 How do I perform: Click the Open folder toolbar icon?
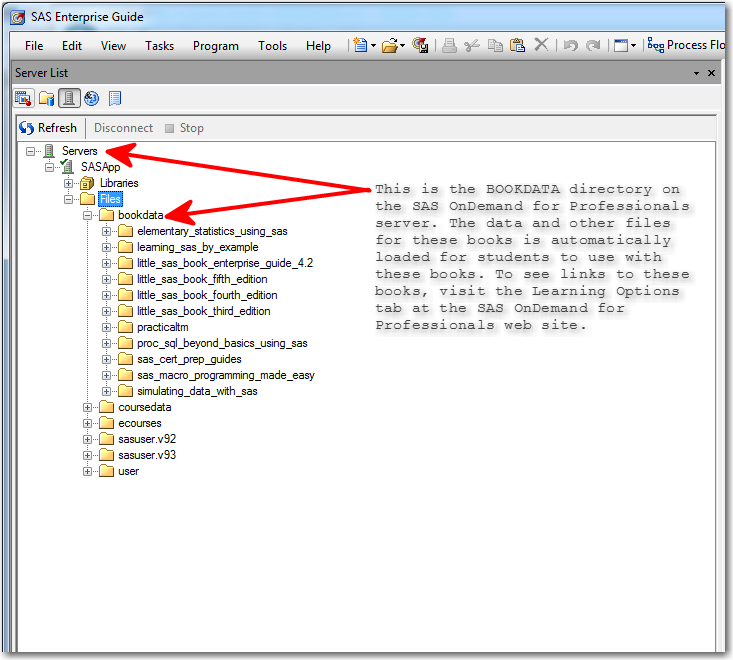389,46
